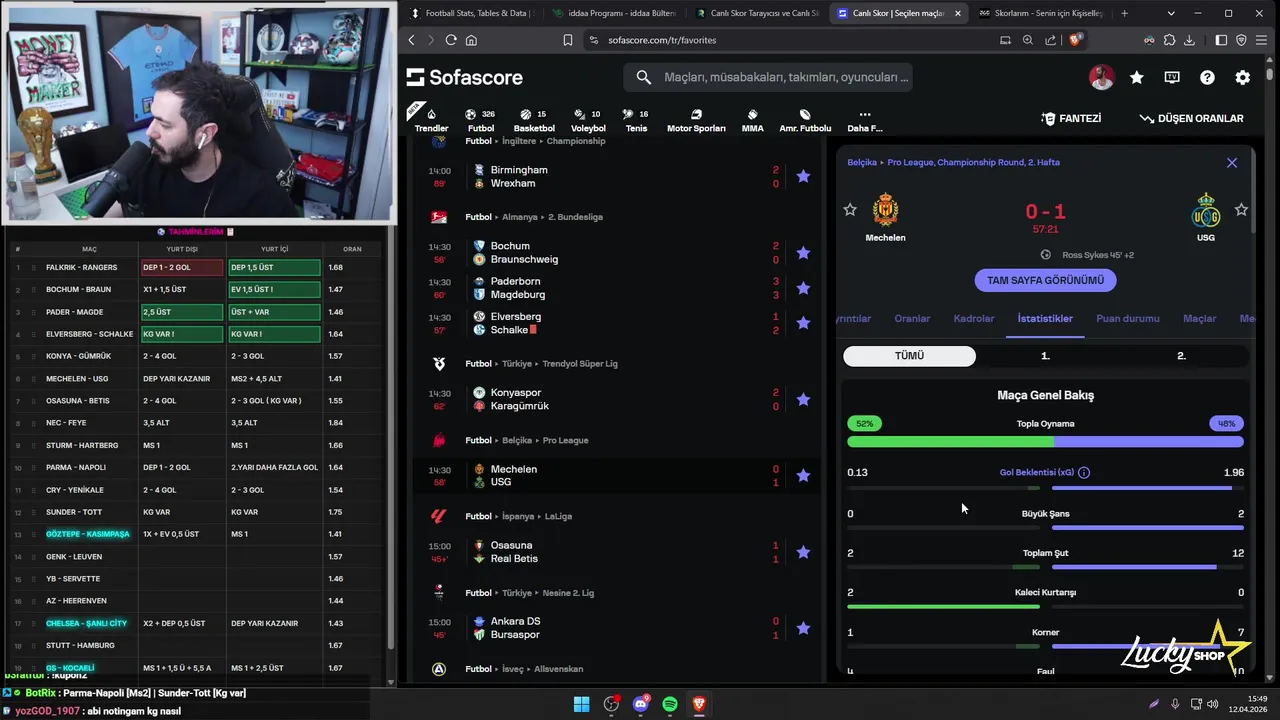Unfavorite the Birmingham-Wrexham match
This screenshot has height=720, width=1280.
(803, 176)
